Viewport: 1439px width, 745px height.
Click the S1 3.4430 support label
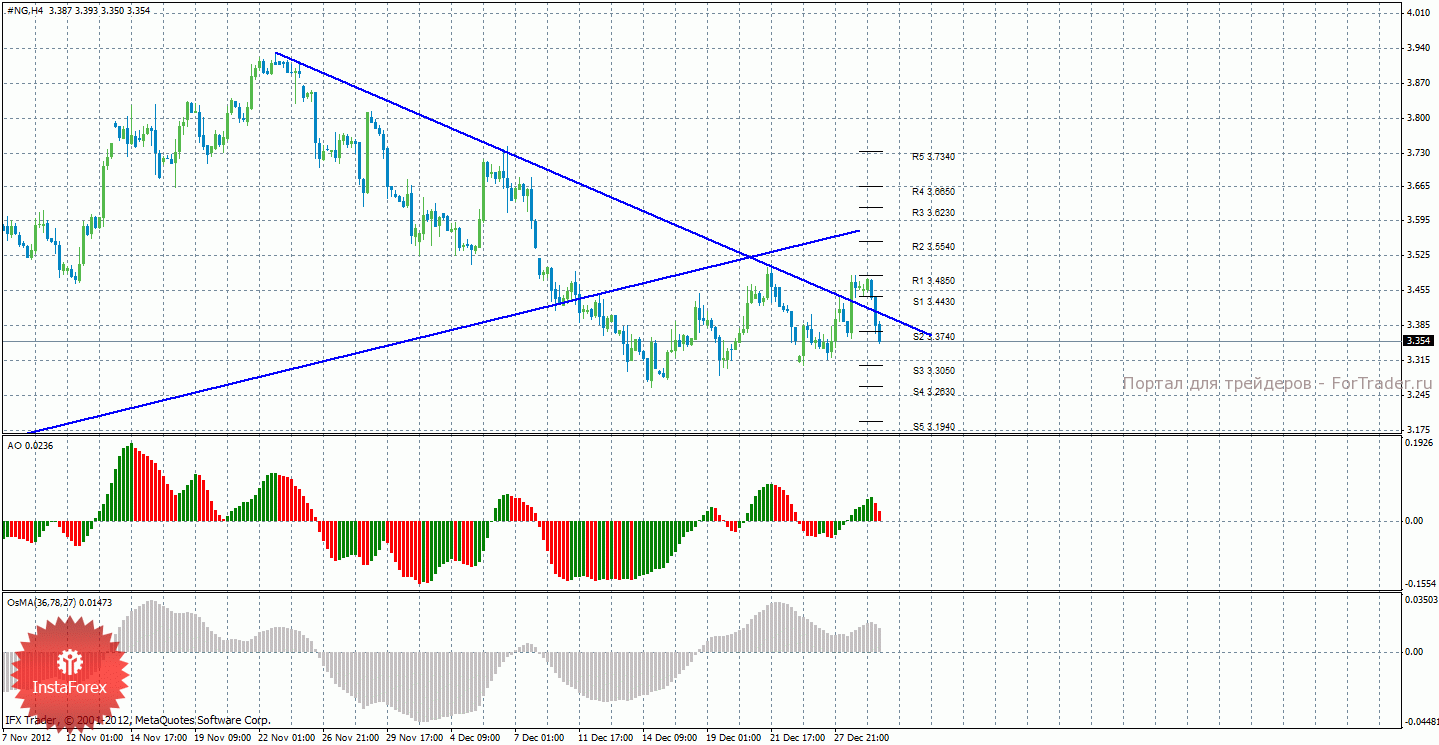click(933, 301)
